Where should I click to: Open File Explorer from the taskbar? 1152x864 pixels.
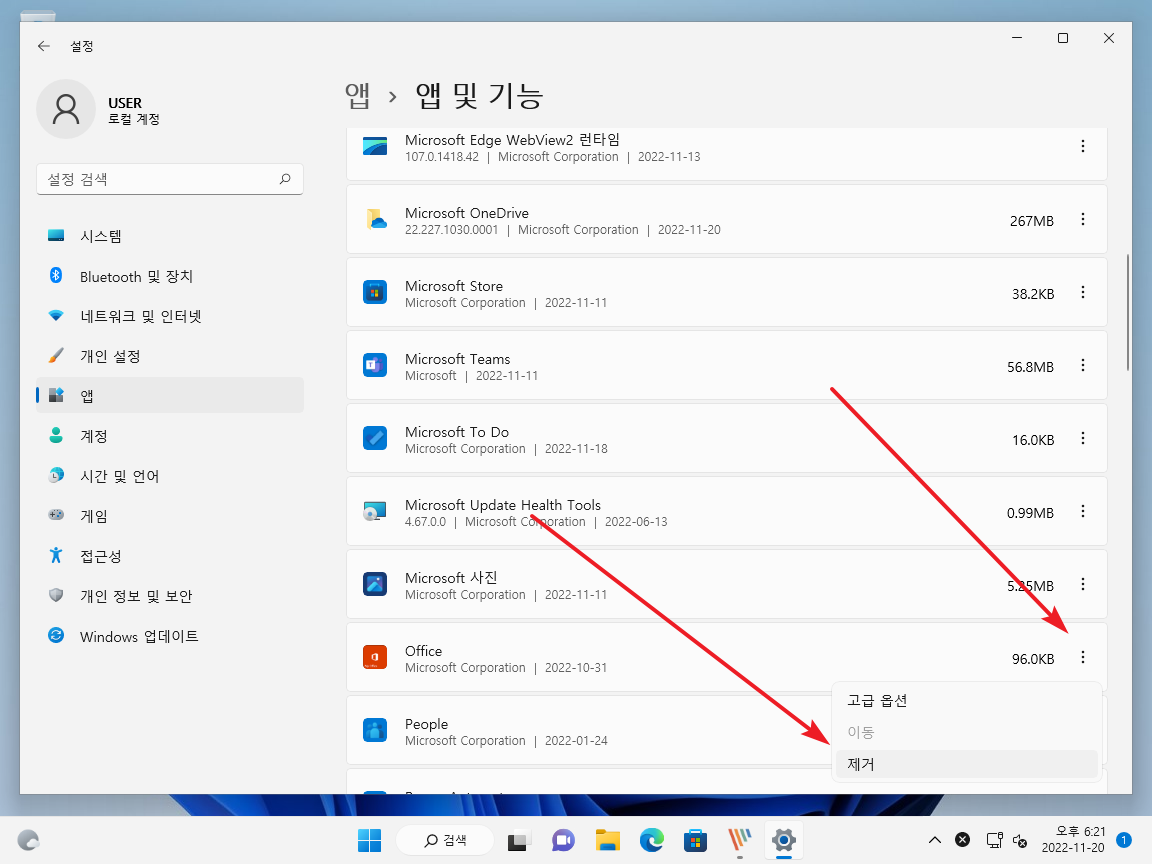click(x=608, y=840)
